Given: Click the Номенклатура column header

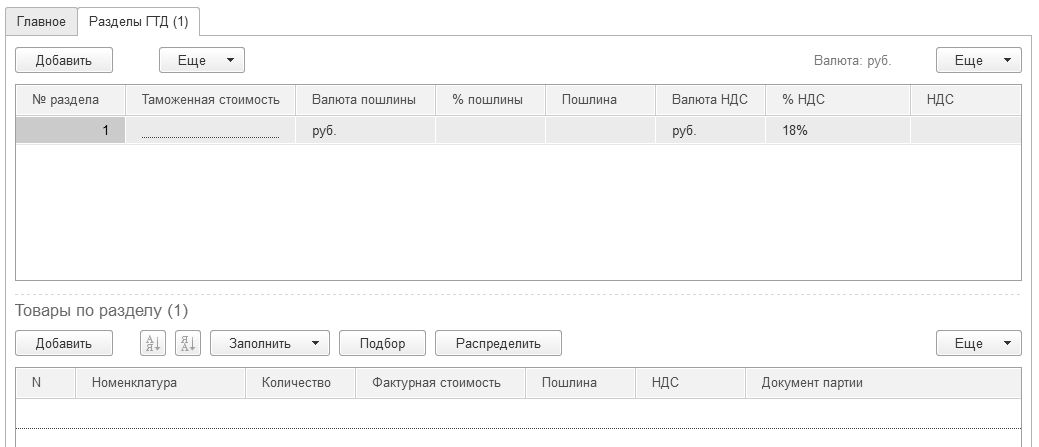Looking at the screenshot, I should click(x=134, y=382).
